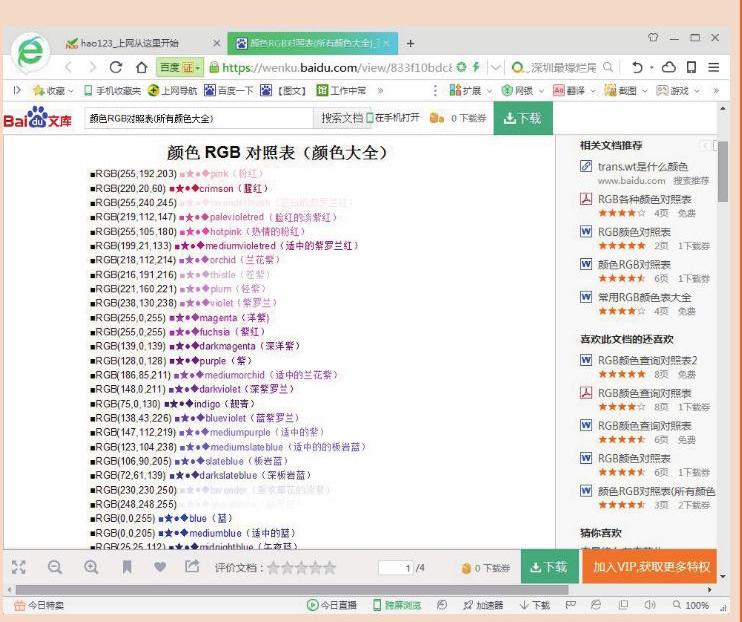Rate the document five stars

pos(330,567)
